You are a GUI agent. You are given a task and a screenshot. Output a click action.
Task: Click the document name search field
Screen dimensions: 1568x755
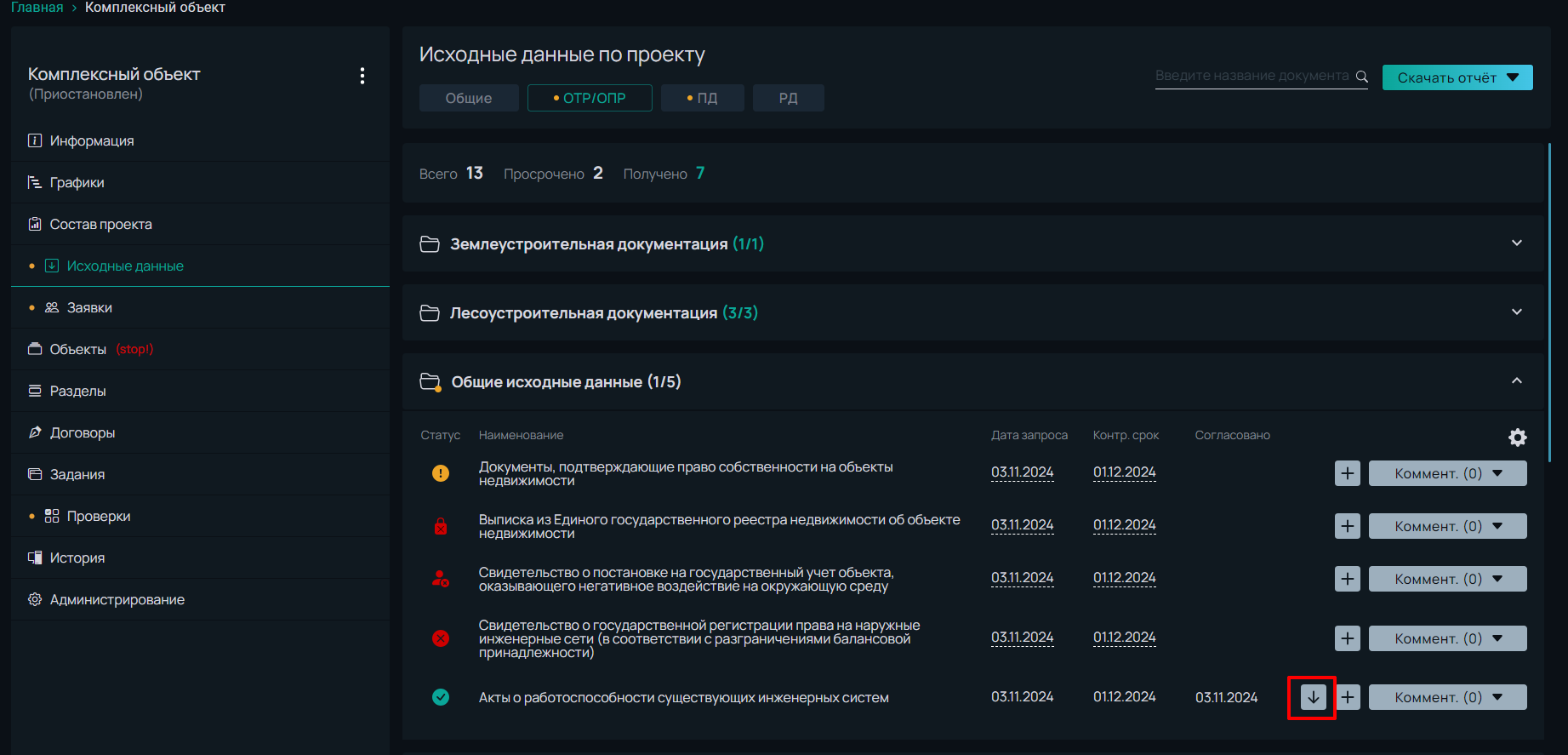pos(1251,76)
